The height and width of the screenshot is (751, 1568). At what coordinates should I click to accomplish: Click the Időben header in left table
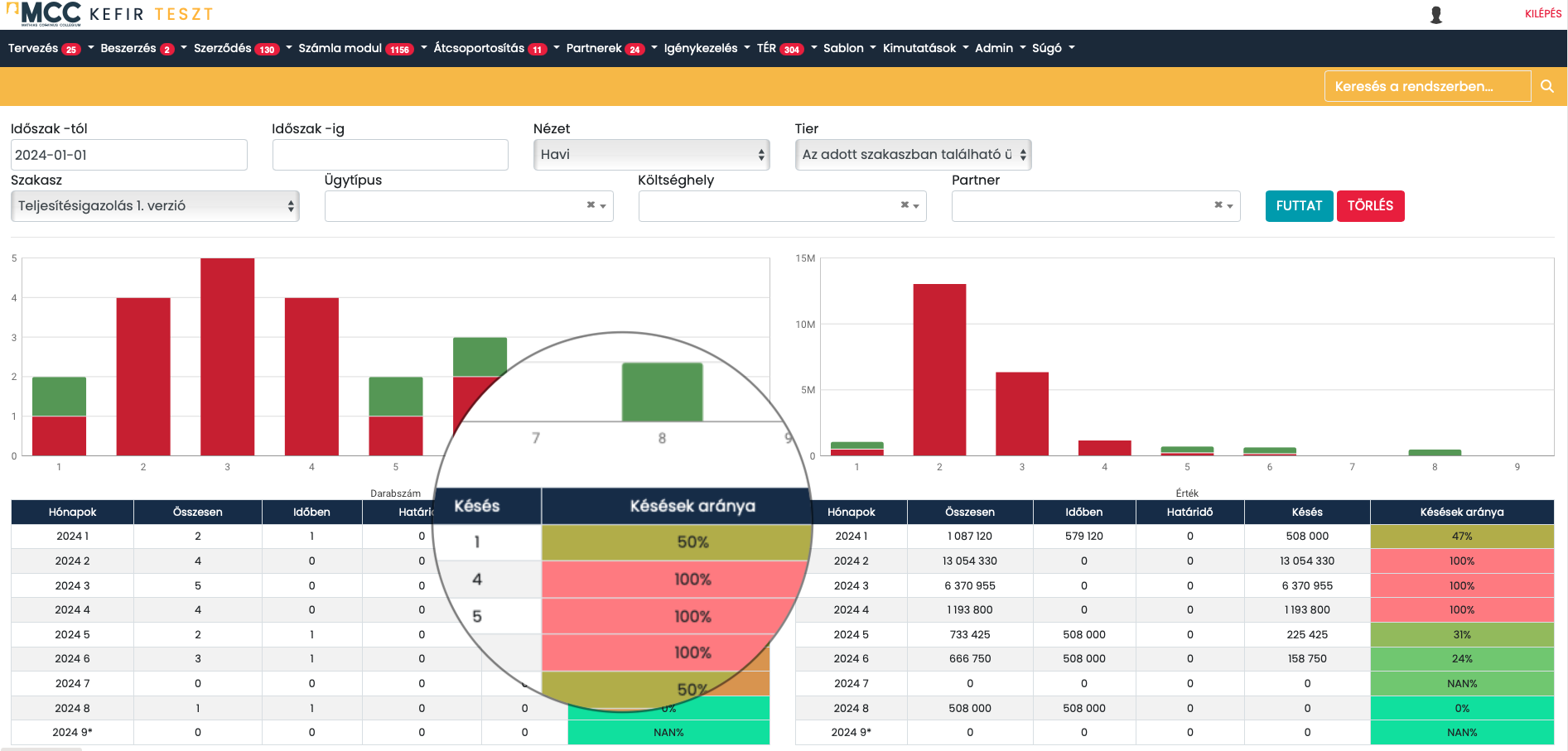[x=311, y=513]
